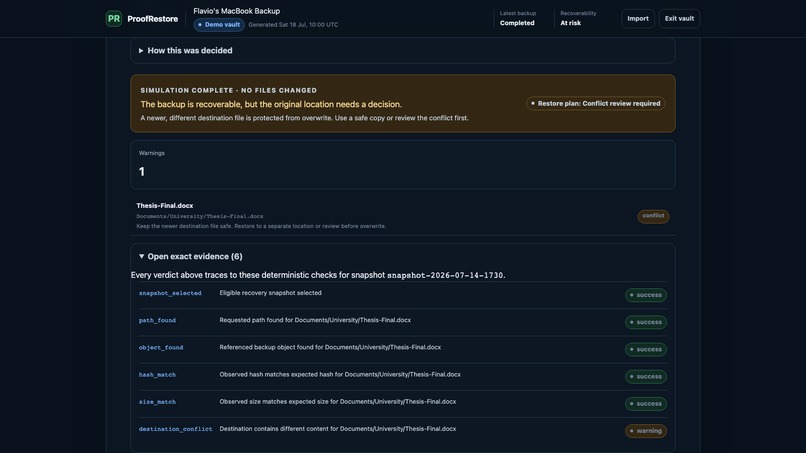Click 'Simulation complete · No files changed' heading

click(x=229, y=90)
